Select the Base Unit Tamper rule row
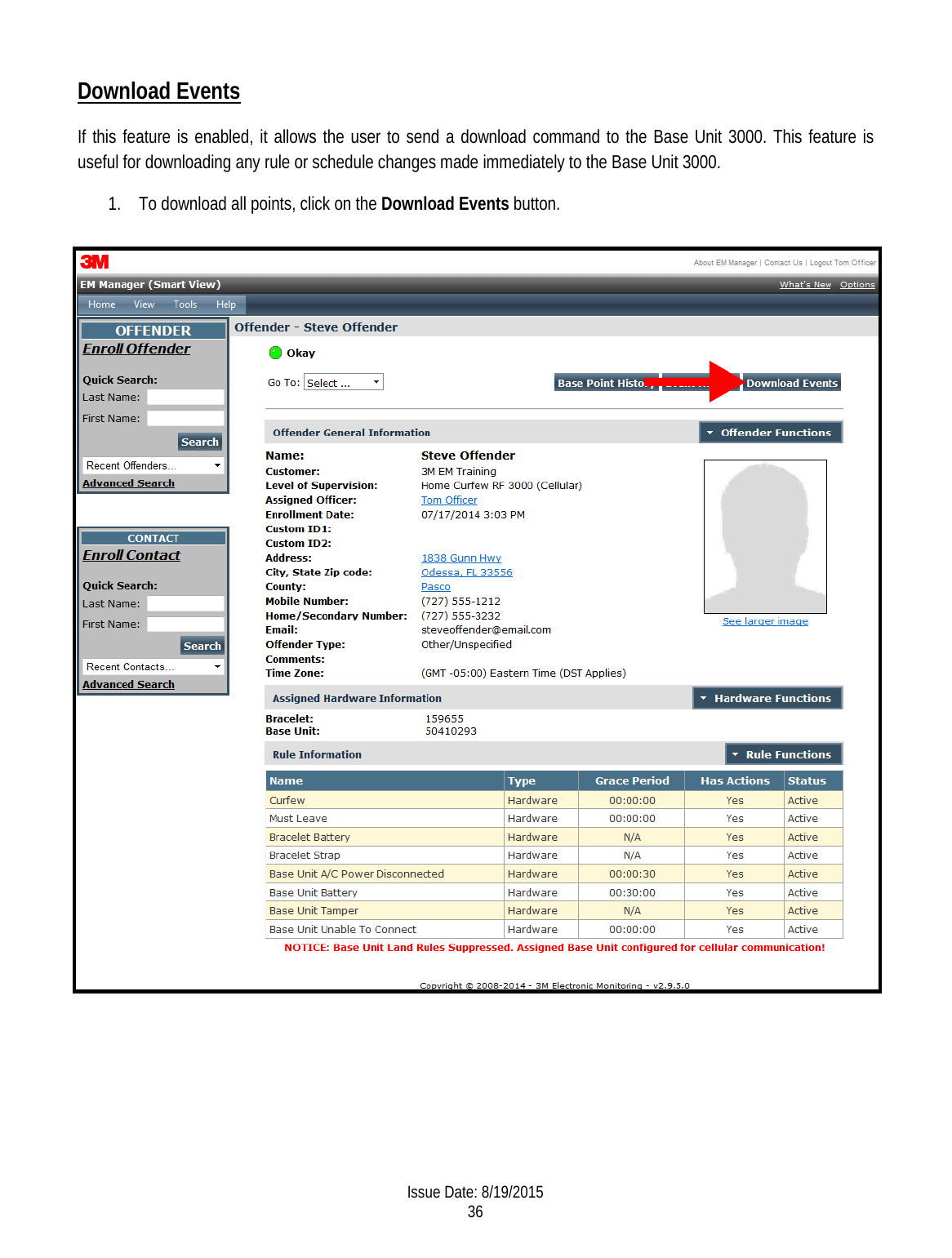 (x=554, y=910)
